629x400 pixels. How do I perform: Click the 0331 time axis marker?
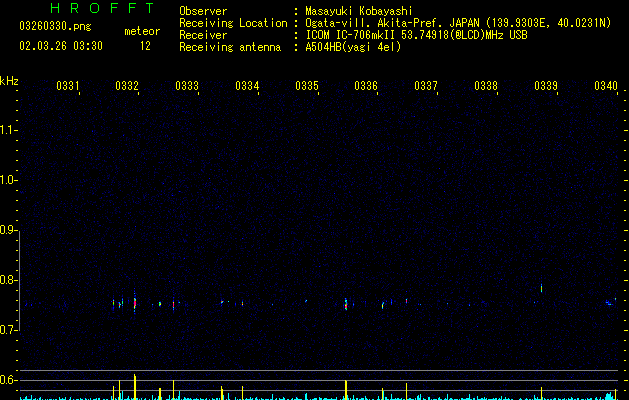[67, 86]
